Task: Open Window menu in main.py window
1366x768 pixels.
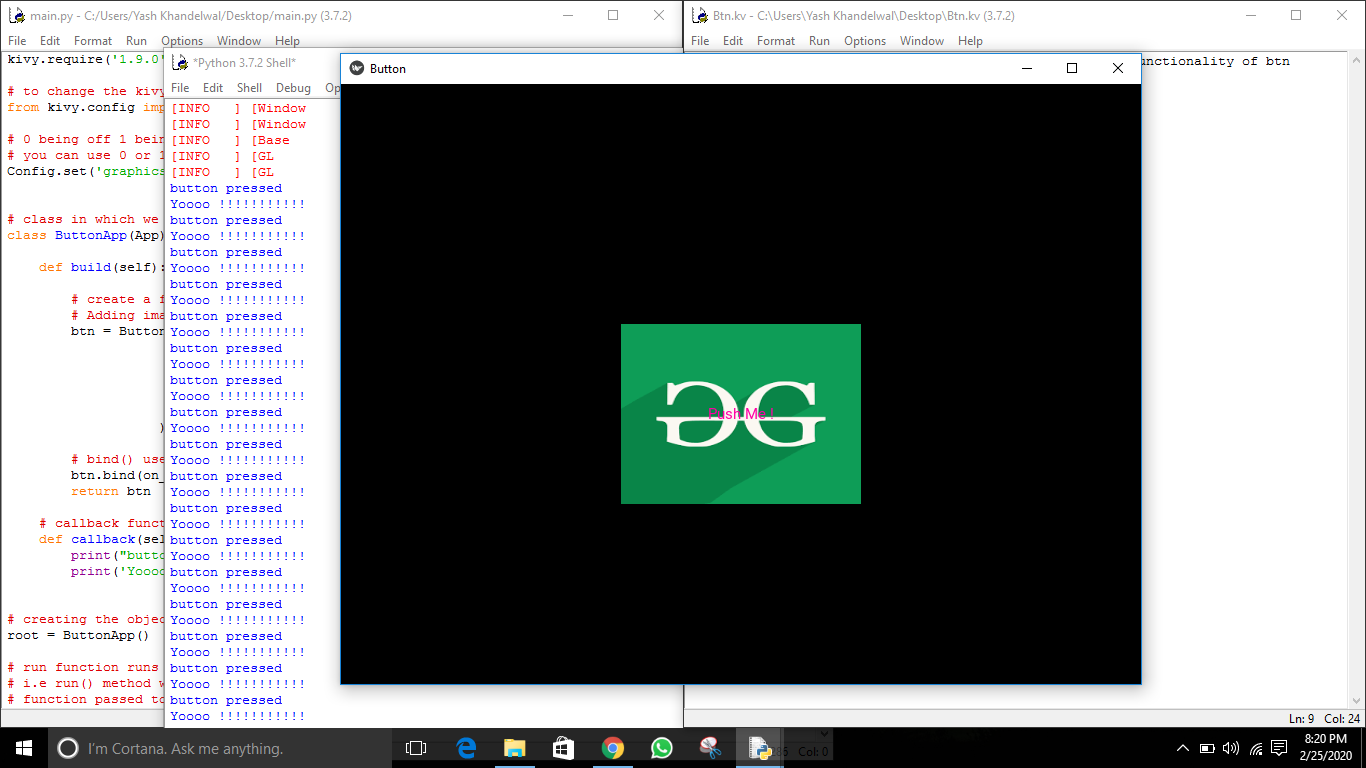Action: 239,41
